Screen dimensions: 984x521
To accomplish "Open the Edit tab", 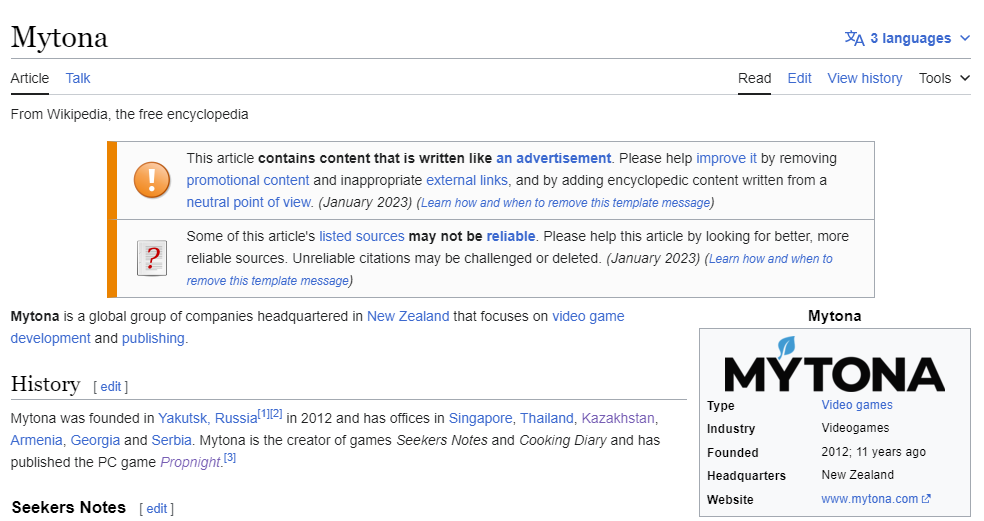I will click(x=800, y=78).
